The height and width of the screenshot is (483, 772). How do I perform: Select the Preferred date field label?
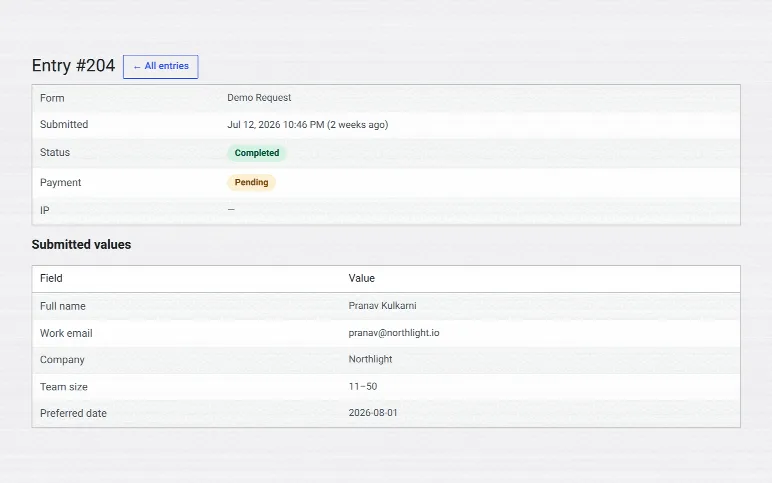tap(73, 413)
